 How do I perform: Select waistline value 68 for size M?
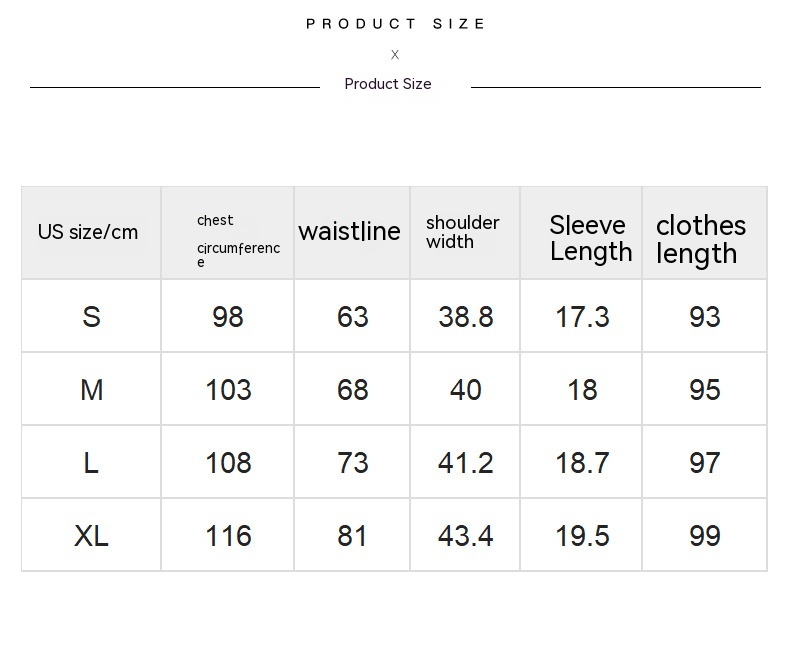[x=353, y=390]
